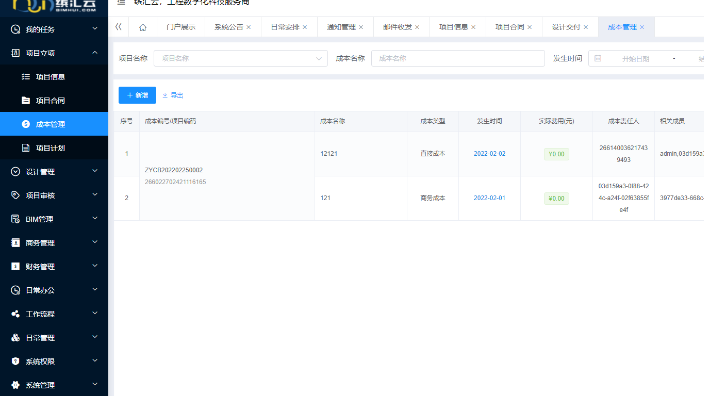The height and width of the screenshot is (396, 704).
Task: Close the 项目合同 tab with its X
Action: [x=530, y=27]
